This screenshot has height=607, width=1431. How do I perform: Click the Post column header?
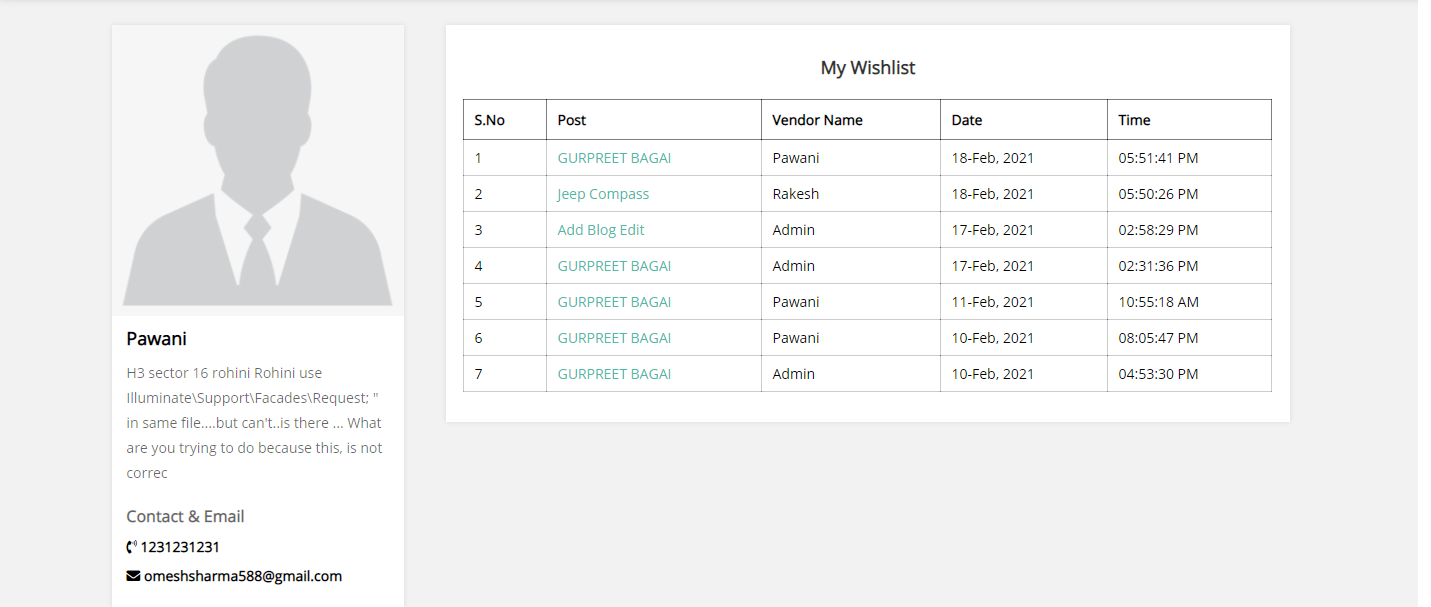(572, 120)
